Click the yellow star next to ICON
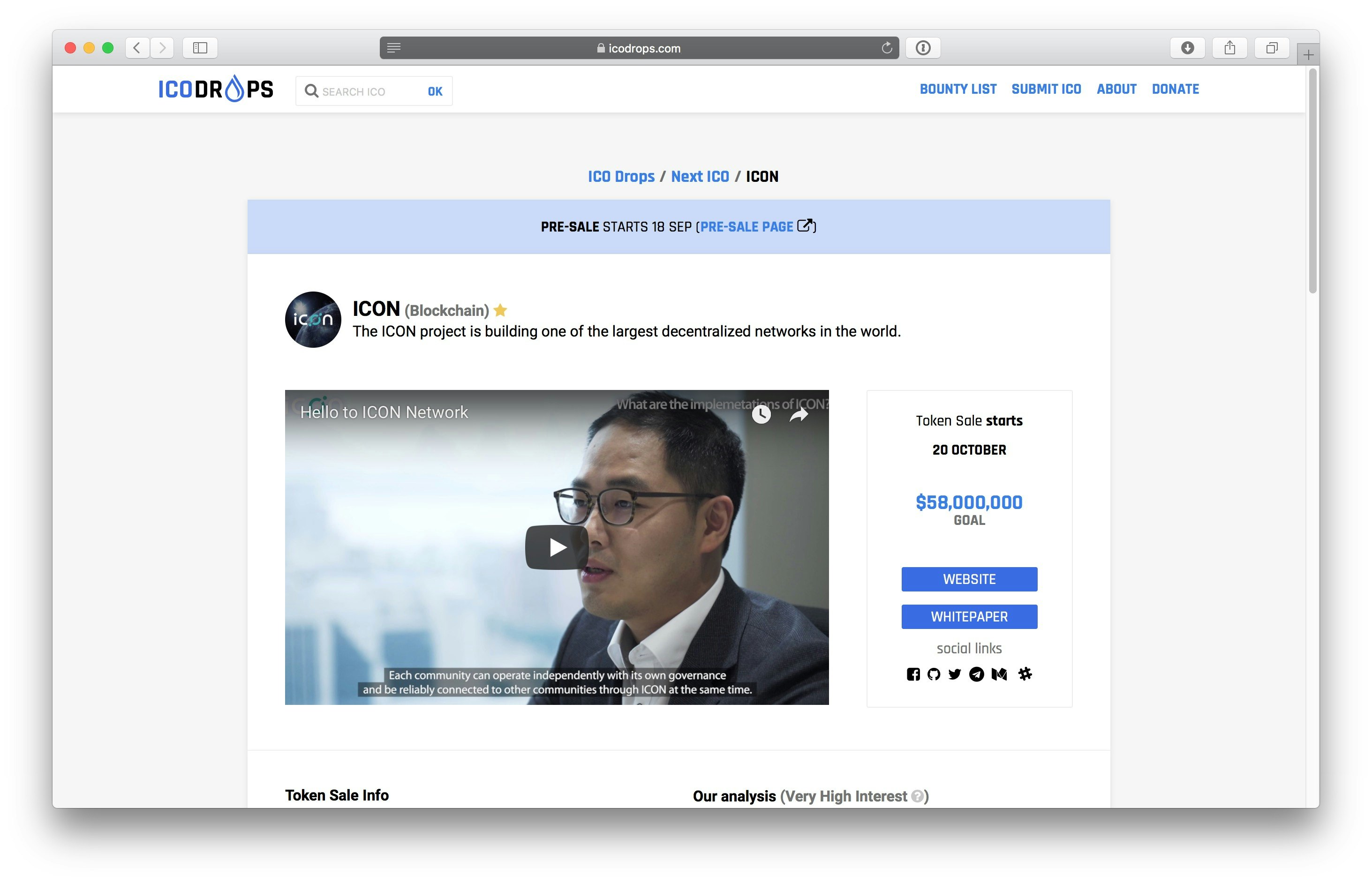Image resolution: width=1372 pixels, height=883 pixels. [x=500, y=310]
